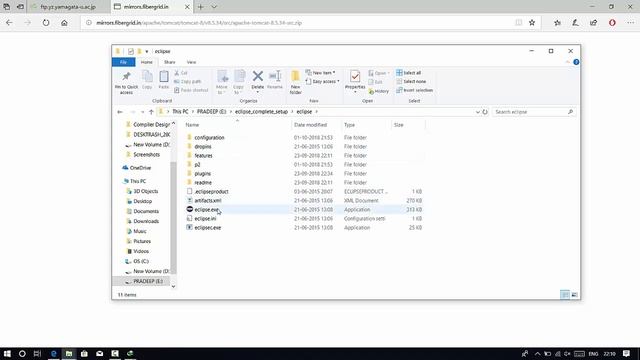Expand recent locations arrow in Explorer

click(x=142, y=112)
